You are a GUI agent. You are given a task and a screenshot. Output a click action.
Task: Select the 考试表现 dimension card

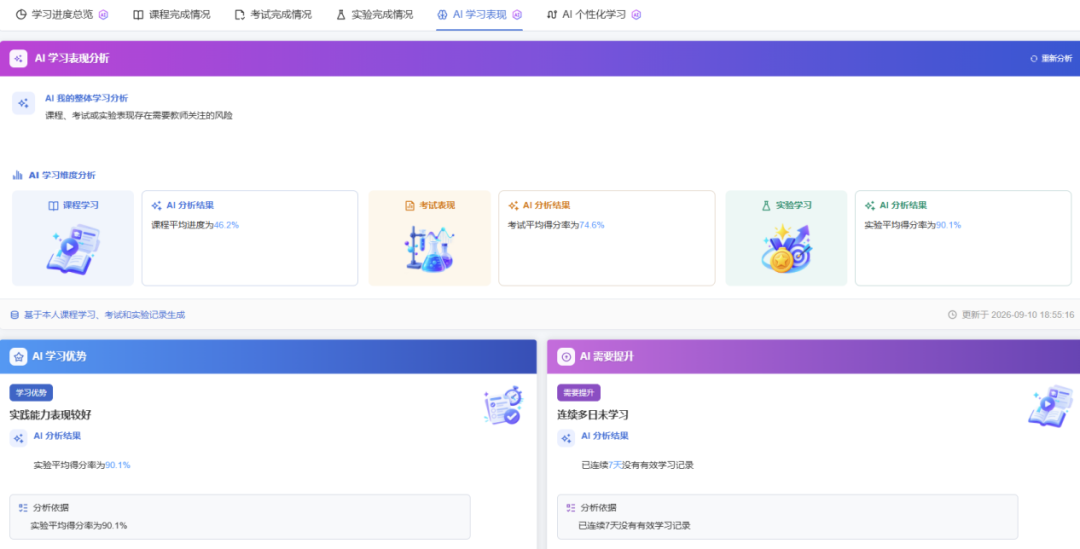click(x=430, y=238)
